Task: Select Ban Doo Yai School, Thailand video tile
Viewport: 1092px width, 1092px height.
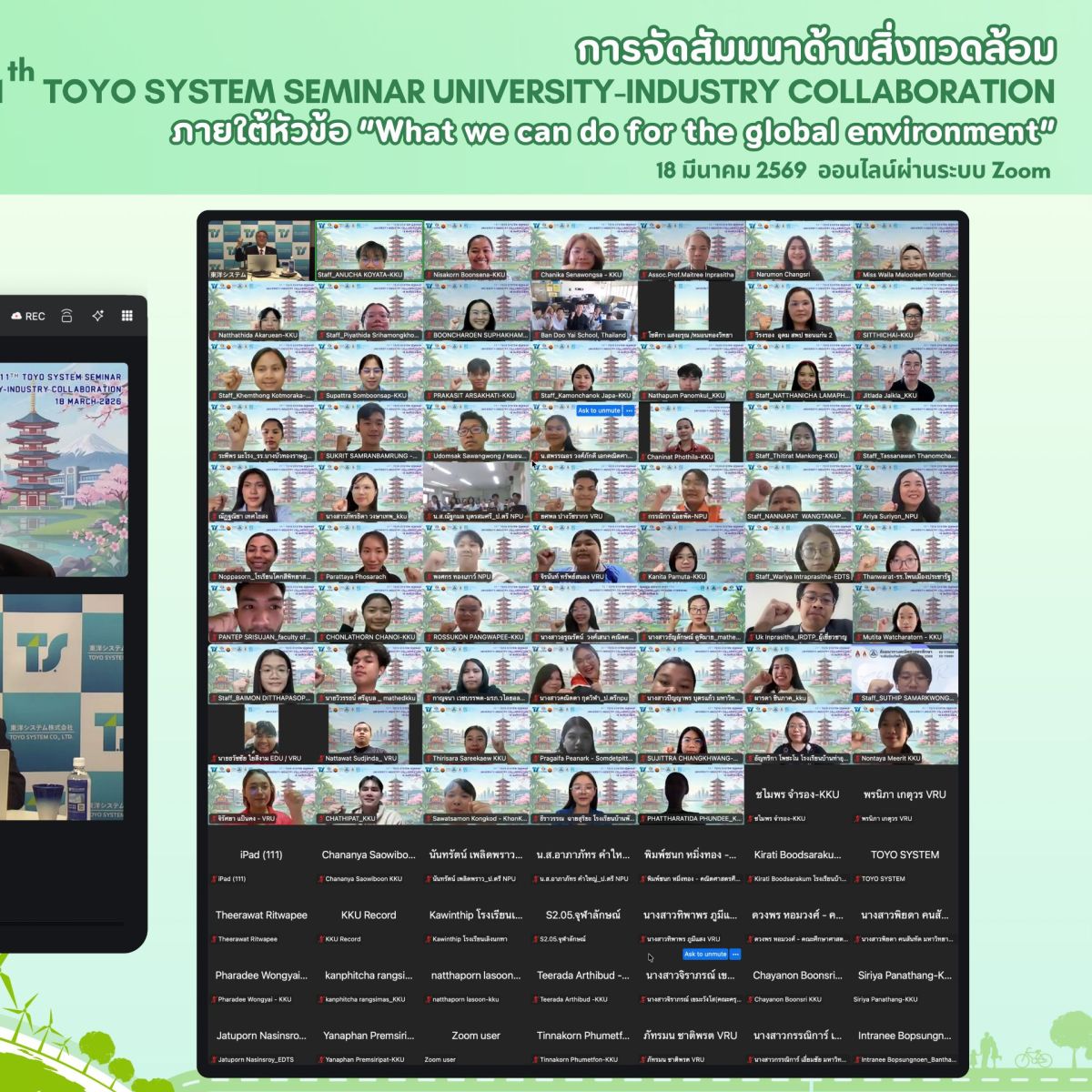Action: (x=583, y=309)
